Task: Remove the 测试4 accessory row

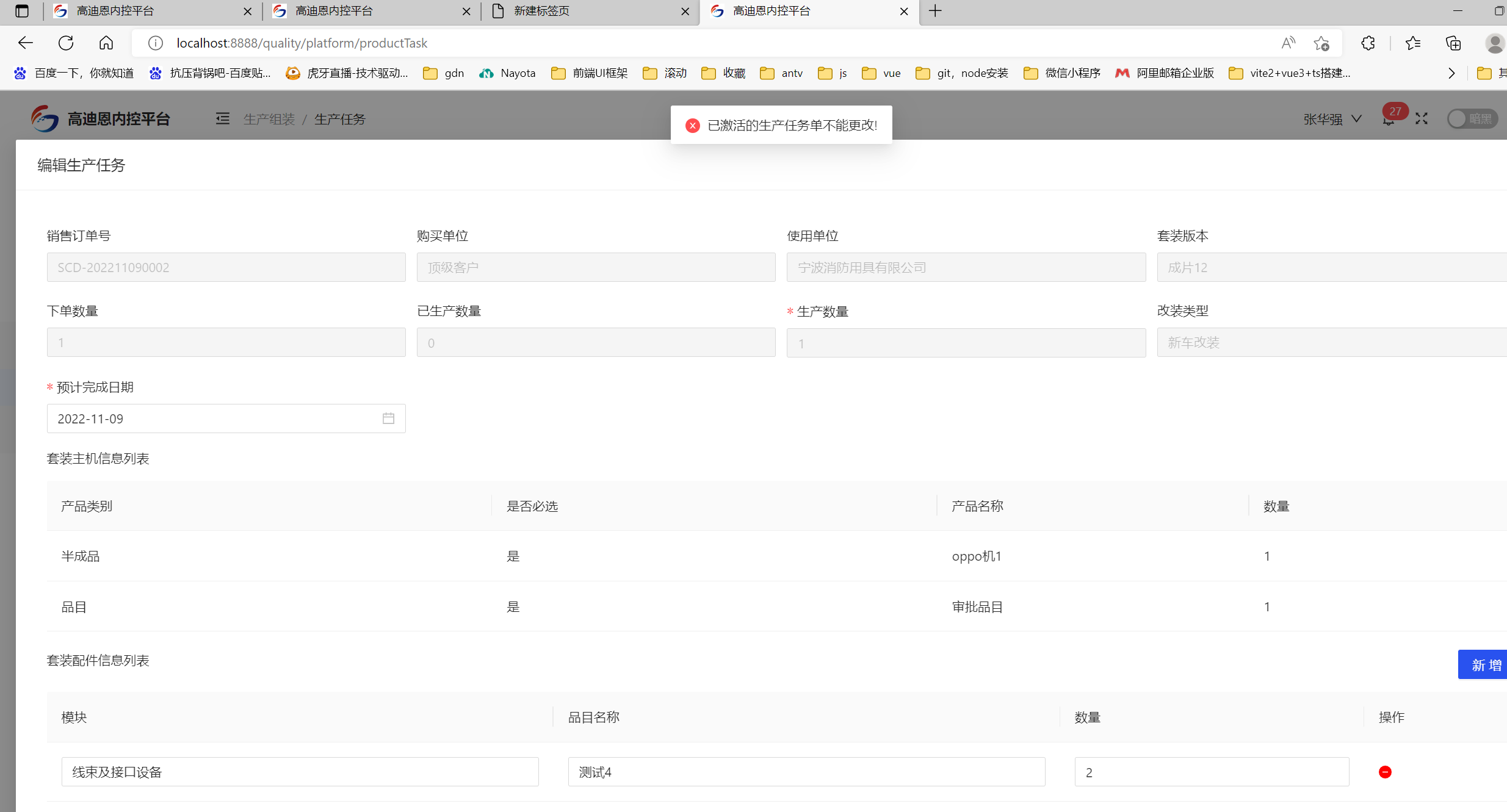Action: (x=1385, y=772)
